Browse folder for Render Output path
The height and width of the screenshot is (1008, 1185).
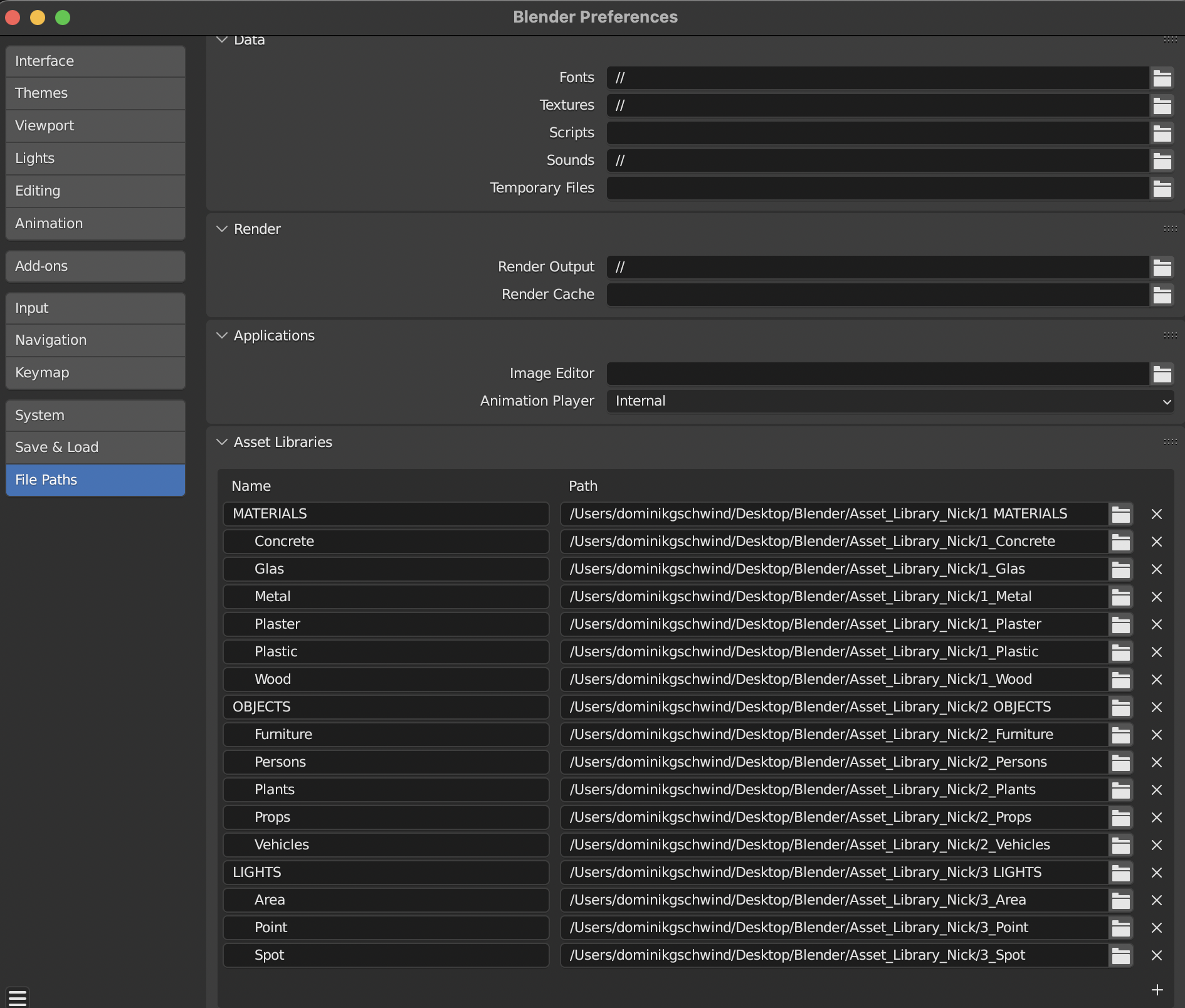(1162, 267)
